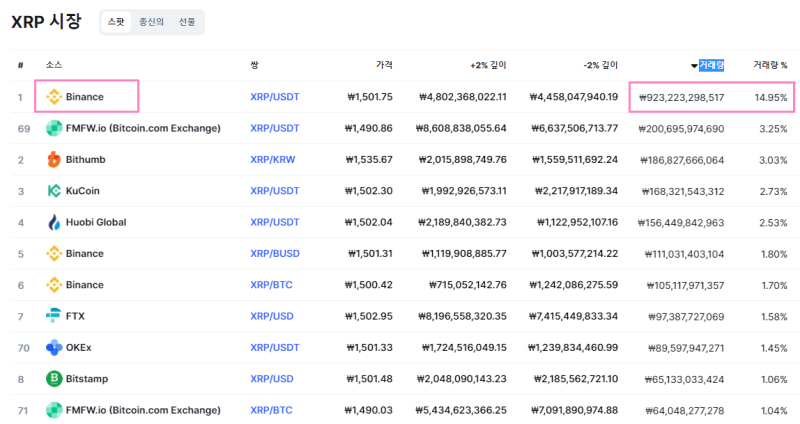This screenshot has width=800, height=424.
Task: Sort by the +2% 깊이 column header
Action: point(488,65)
